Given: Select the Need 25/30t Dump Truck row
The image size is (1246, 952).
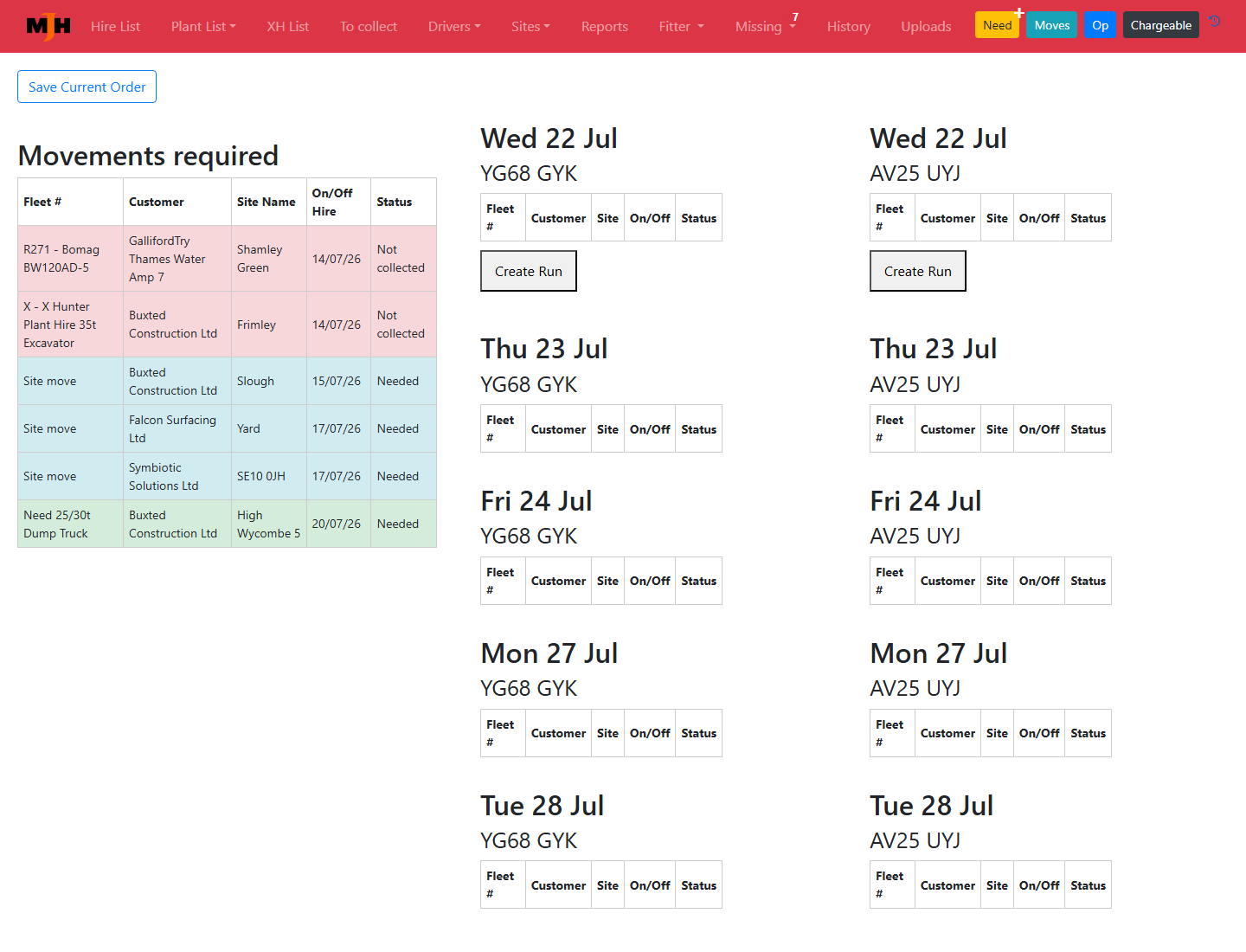Looking at the screenshot, I should tap(227, 524).
